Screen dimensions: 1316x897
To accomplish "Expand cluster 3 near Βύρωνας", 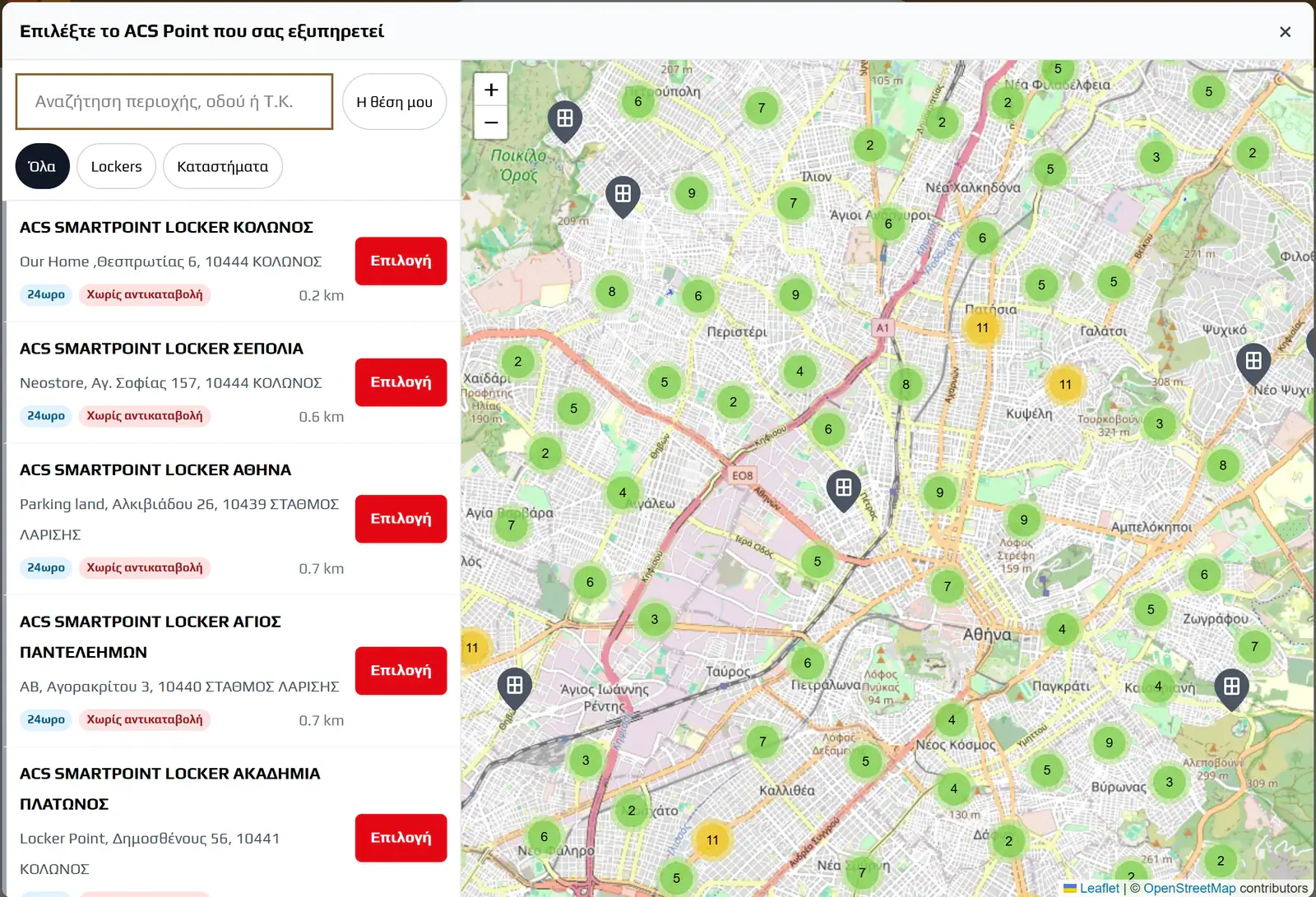I will 1170,782.
